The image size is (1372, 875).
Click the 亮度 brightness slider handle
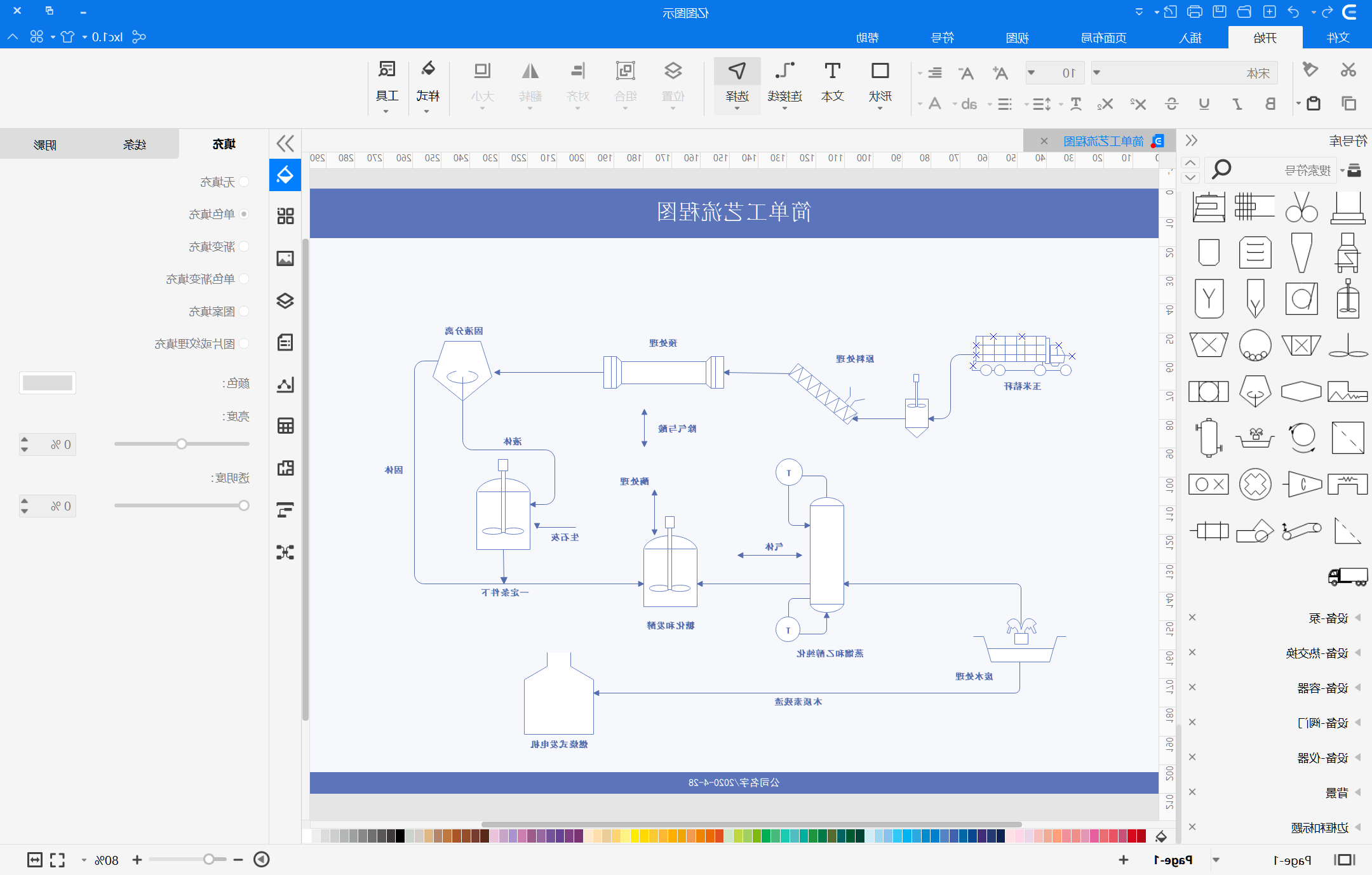[182, 444]
